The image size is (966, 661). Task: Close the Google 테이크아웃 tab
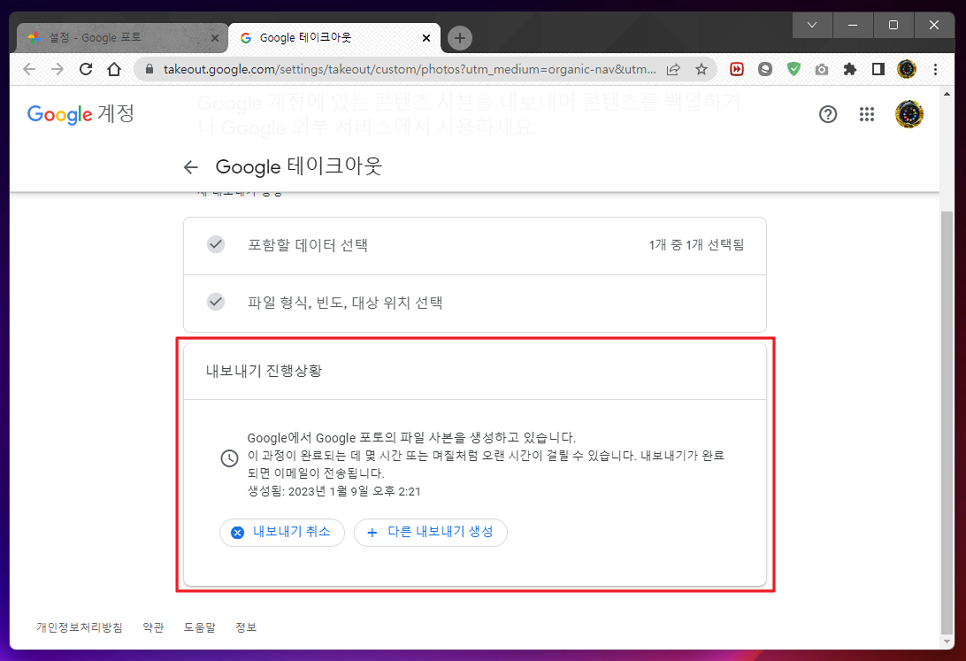point(426,38)
